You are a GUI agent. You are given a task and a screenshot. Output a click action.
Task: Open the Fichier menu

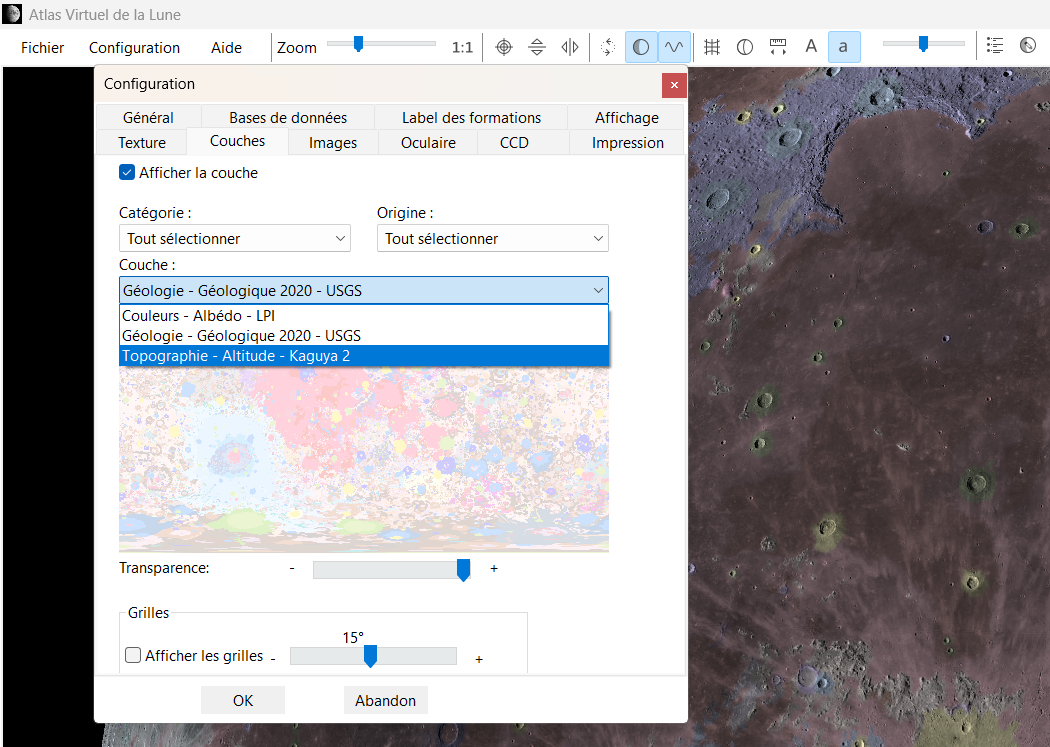click(x=42, y=48)
